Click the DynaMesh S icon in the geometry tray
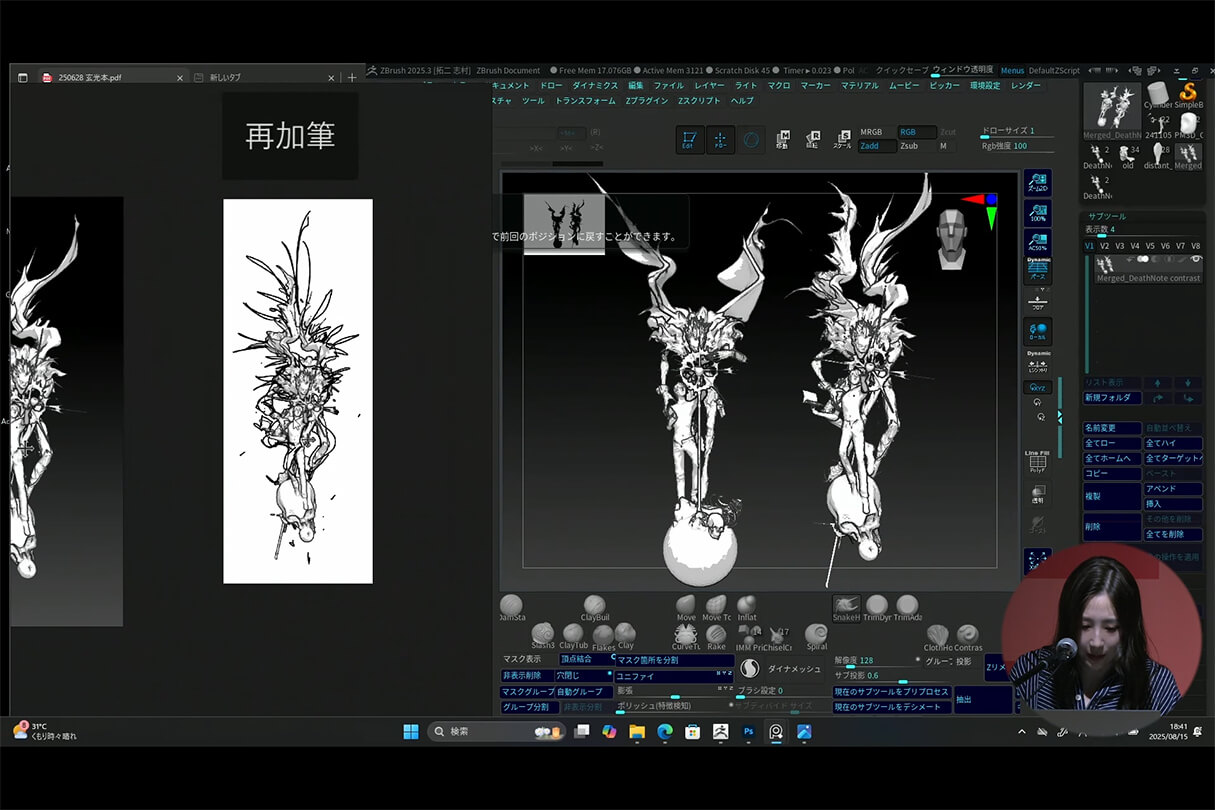1215x810 pixels. pos(752,668)
